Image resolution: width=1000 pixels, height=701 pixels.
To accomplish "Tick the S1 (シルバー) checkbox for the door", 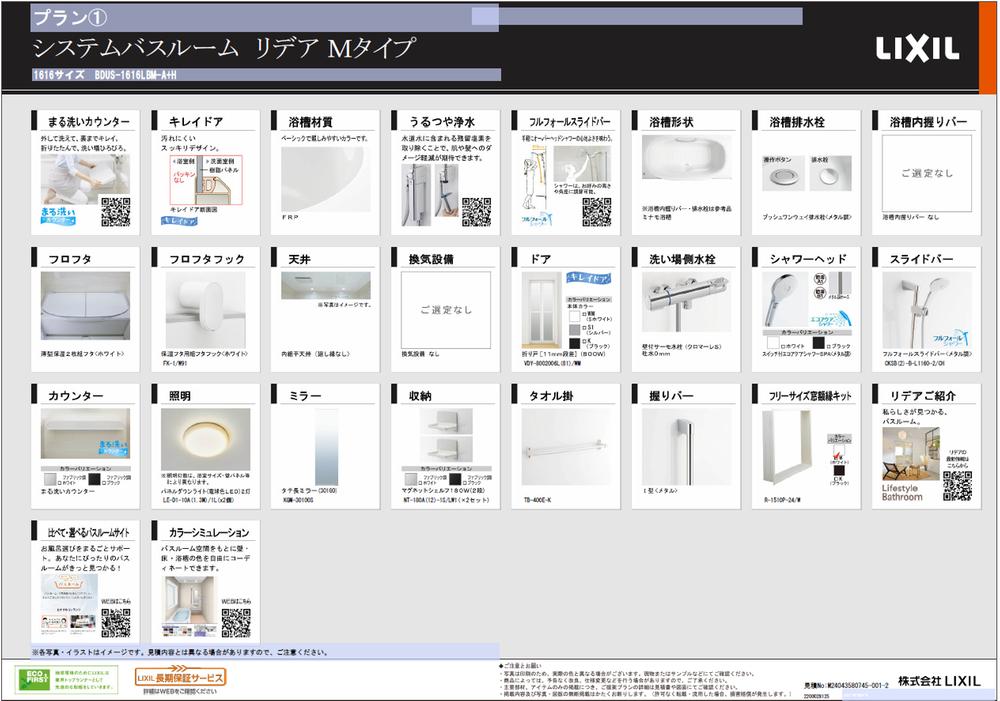I will click(x=584, y=328).
